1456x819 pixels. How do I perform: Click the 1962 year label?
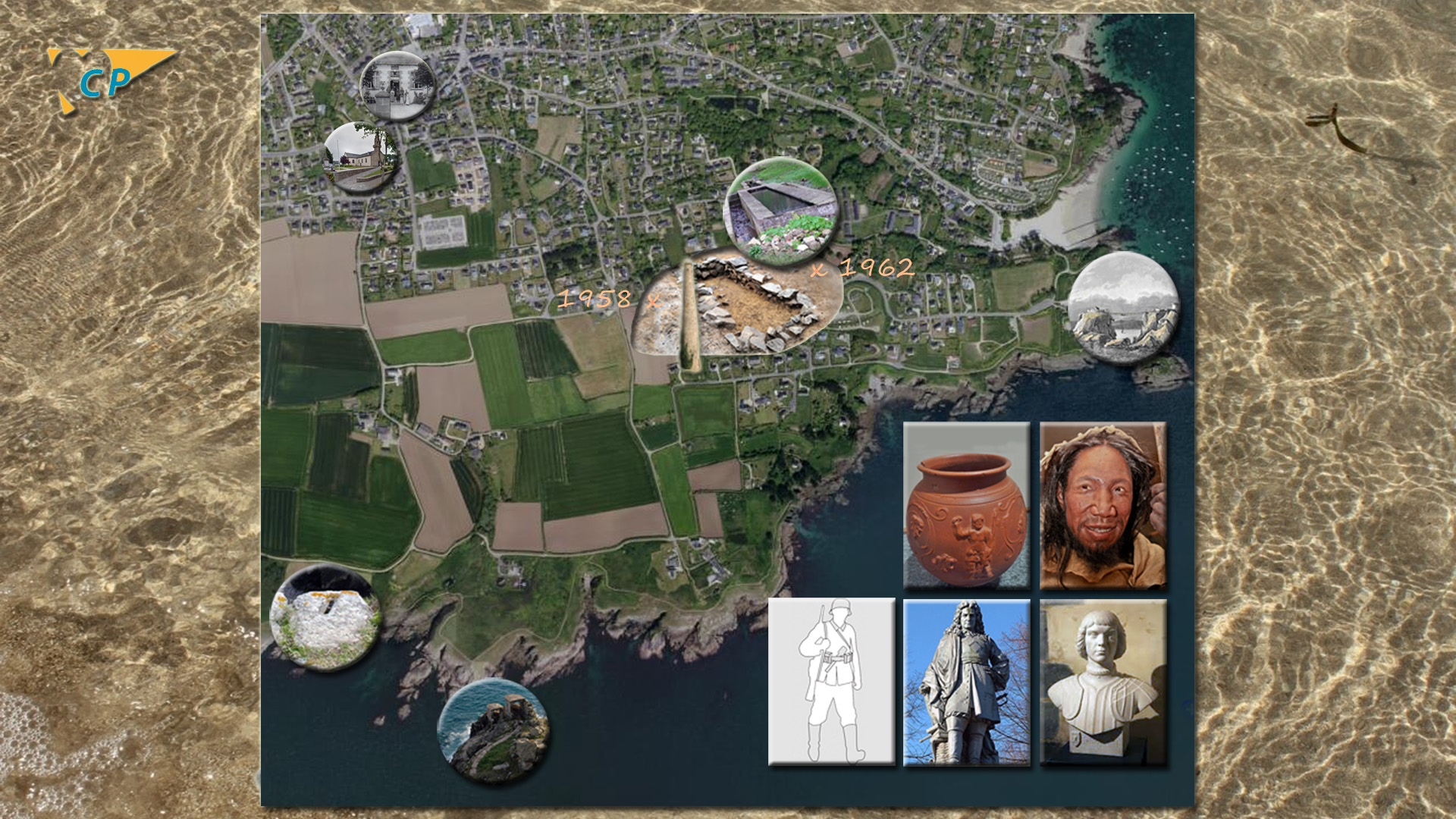pyautogui.click(x=877, y=267)
